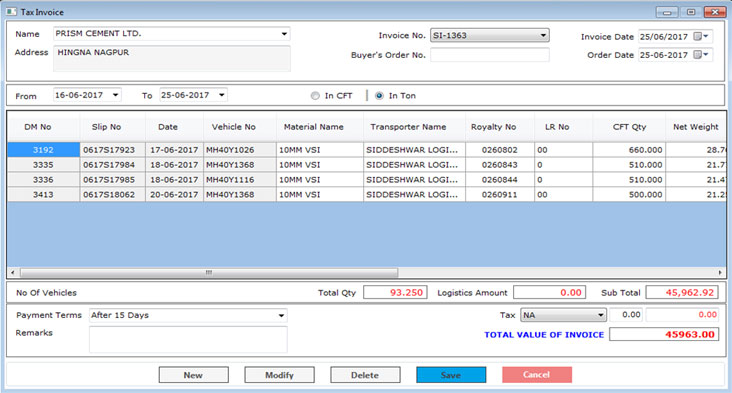The height and width of the screenshot is (393, 732).
Task: Select the row with DM No 3413
Action: (x=43, y=195)
